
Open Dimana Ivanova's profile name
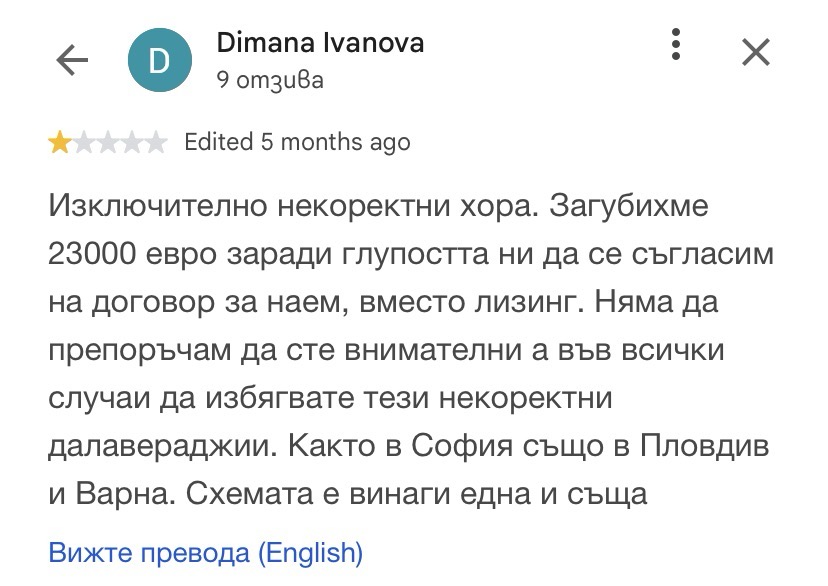(320, 43)
